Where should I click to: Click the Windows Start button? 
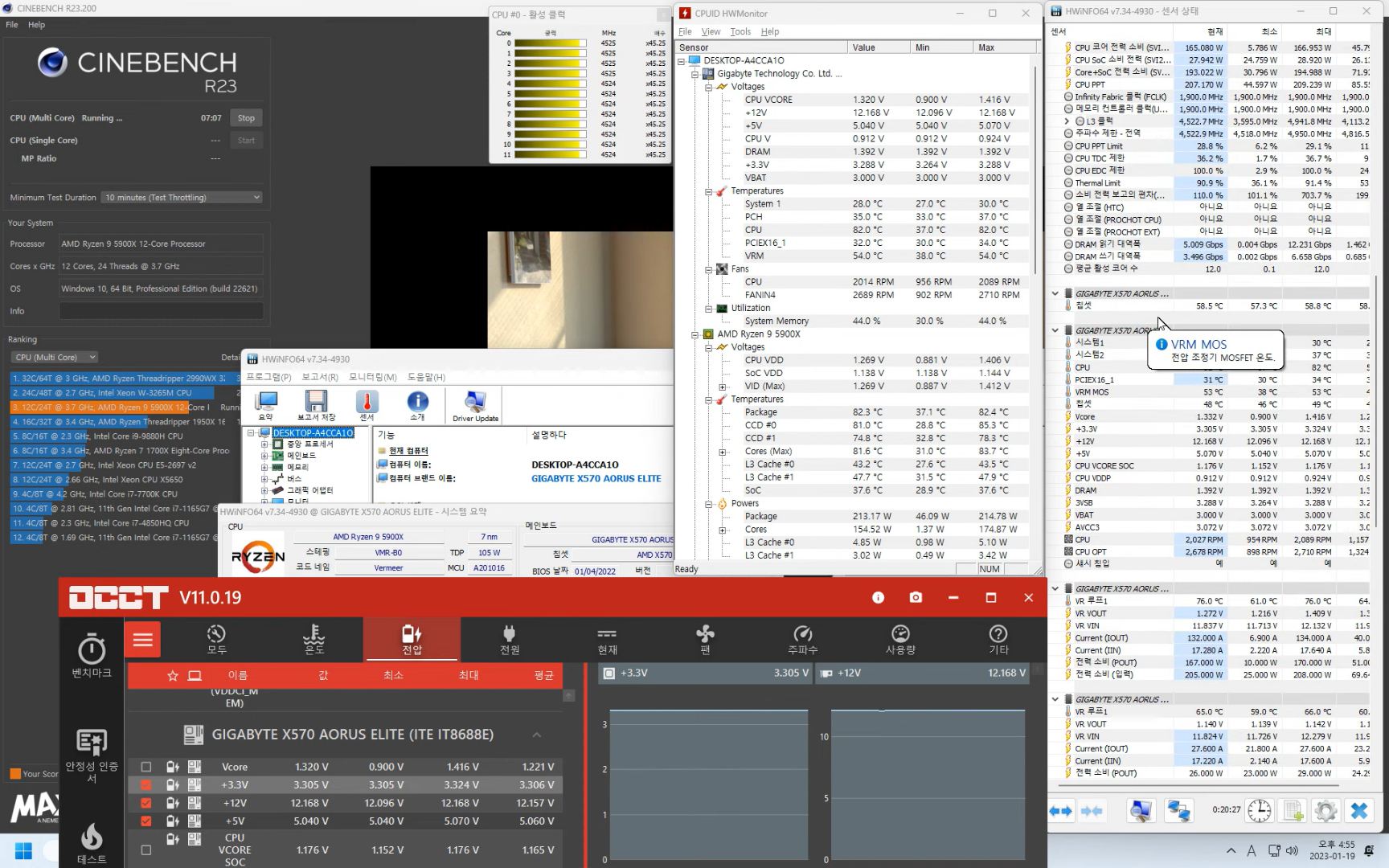tap(23, 850)
